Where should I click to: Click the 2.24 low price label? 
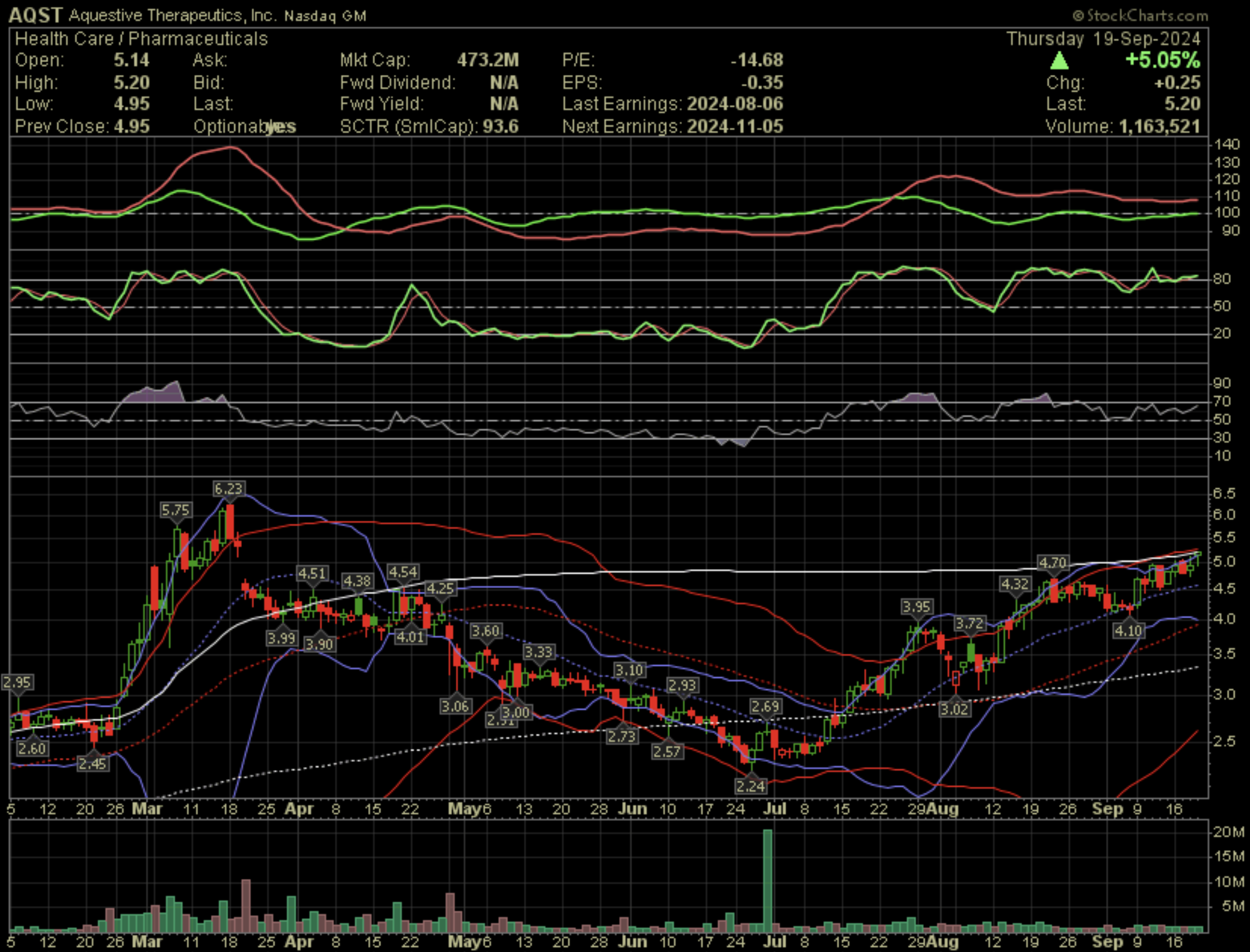point(751,786)
